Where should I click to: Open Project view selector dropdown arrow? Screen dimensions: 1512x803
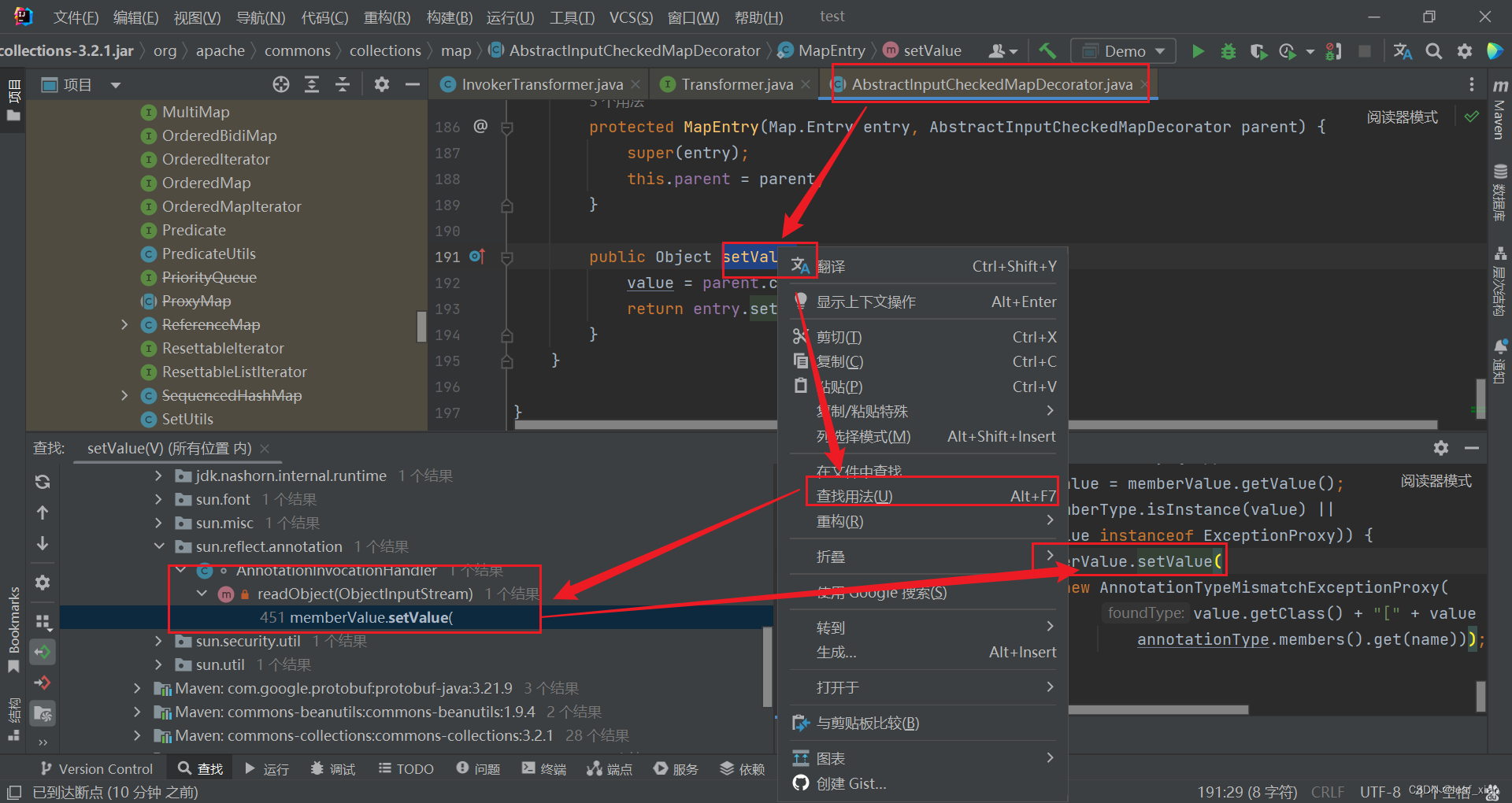(x=116, y=84)
